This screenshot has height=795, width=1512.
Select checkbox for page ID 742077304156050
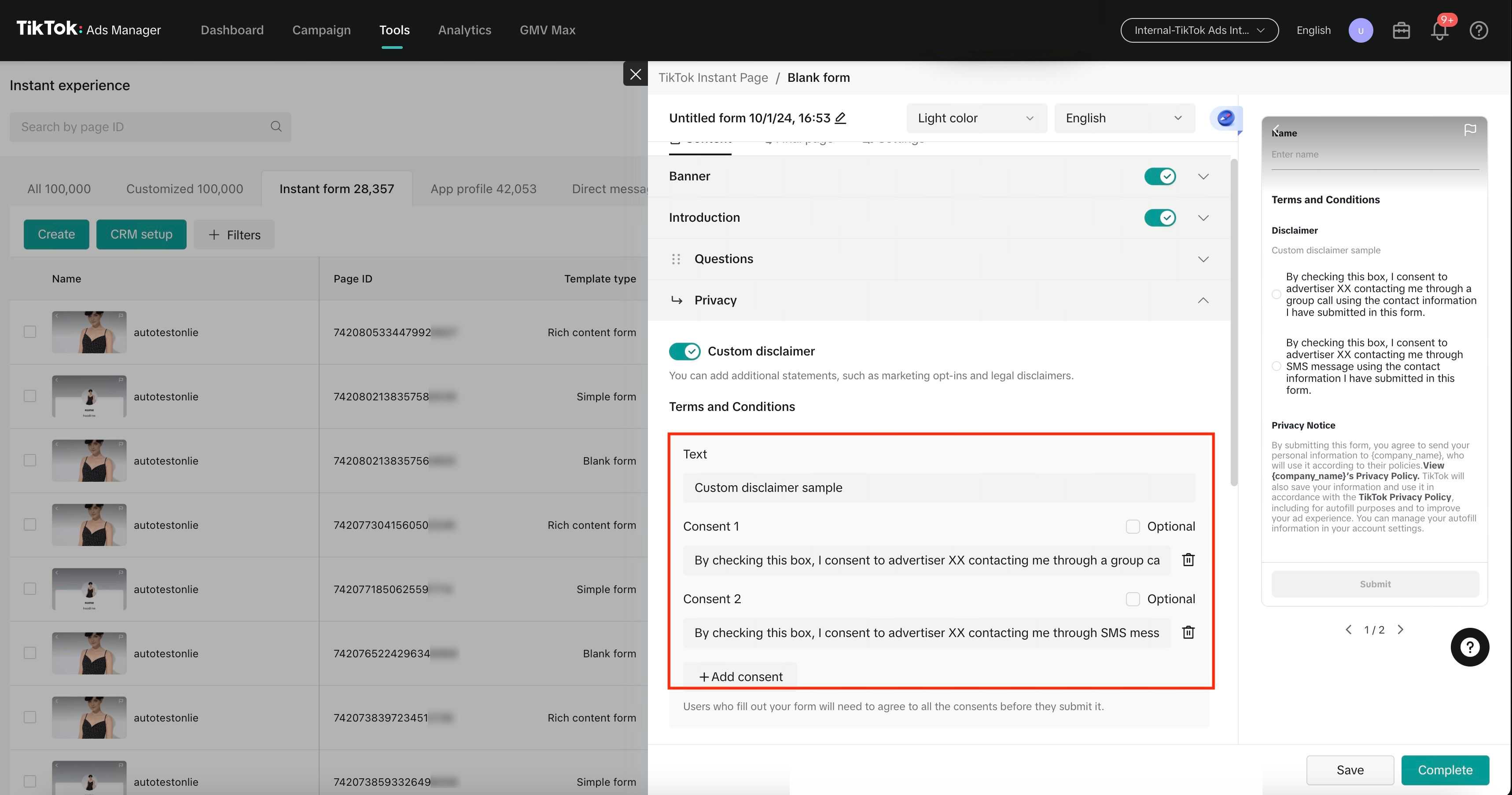click(x=30, y=524)
